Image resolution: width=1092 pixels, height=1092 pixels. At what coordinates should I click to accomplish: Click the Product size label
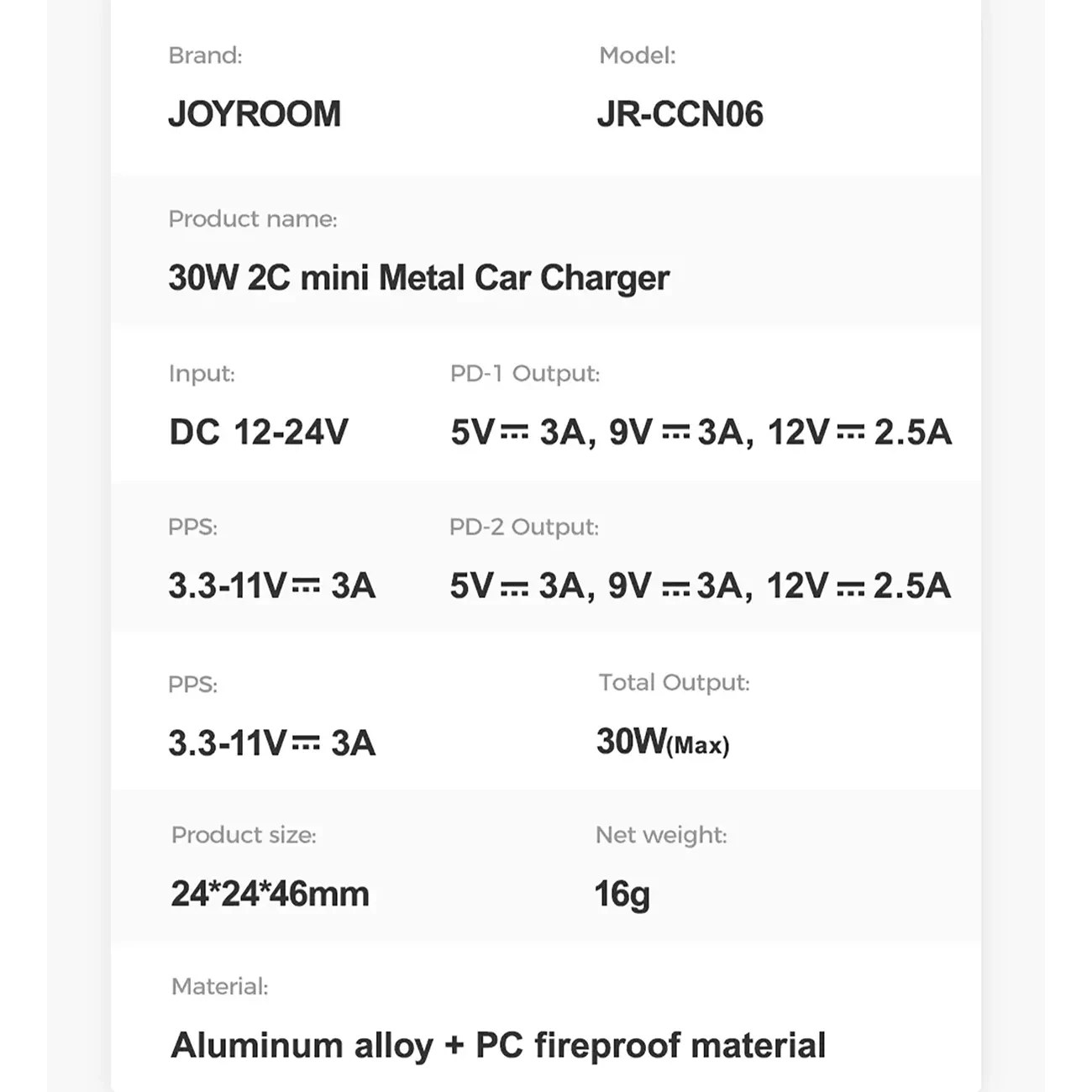coord(244,835)
